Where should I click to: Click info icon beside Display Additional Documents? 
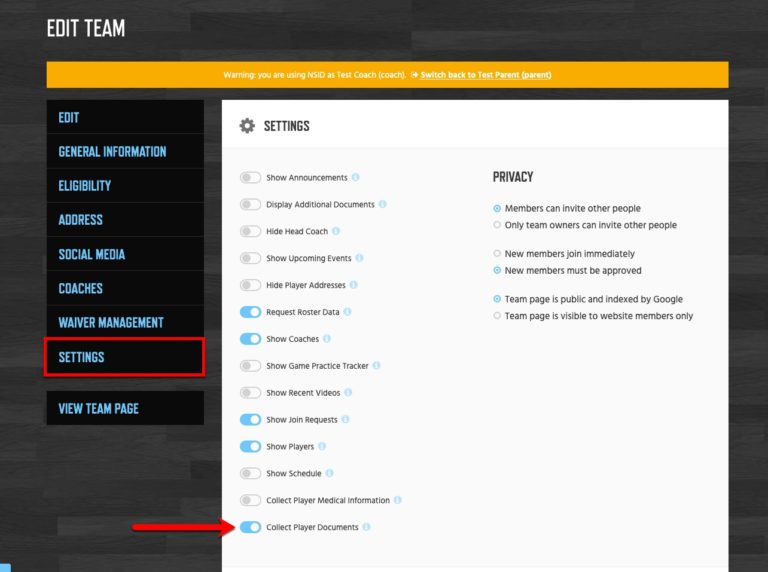383,204
